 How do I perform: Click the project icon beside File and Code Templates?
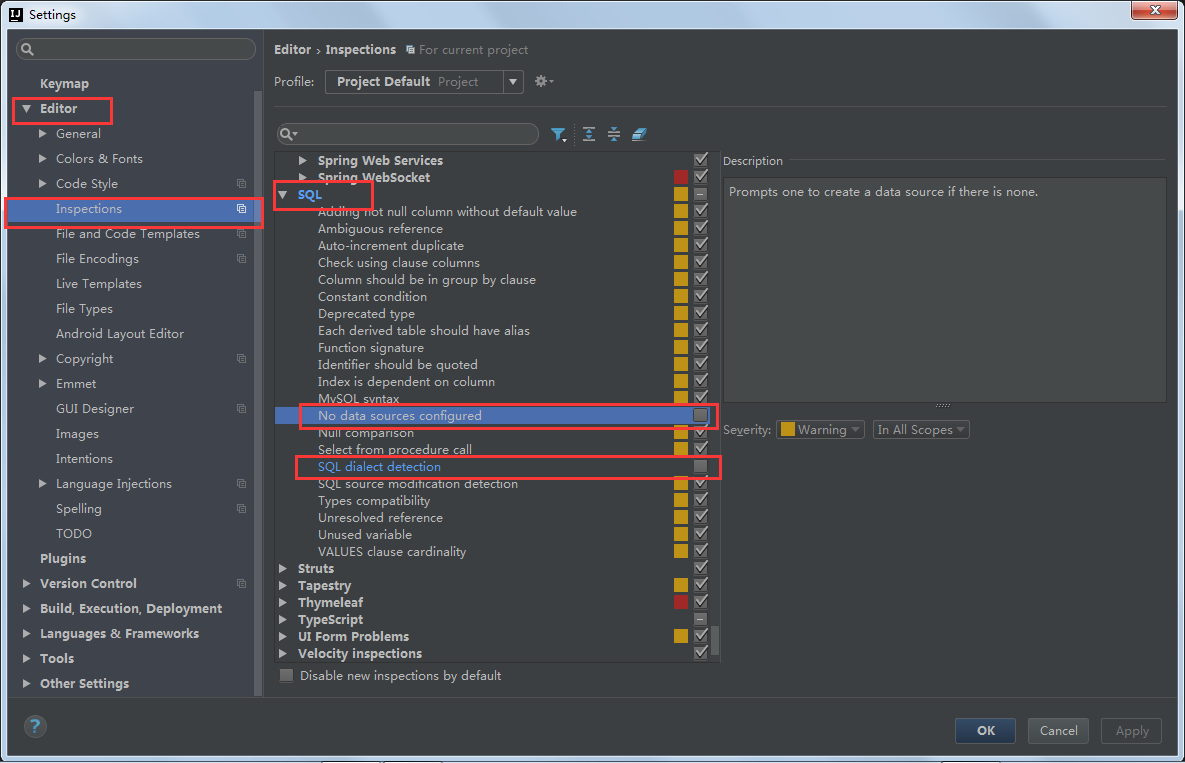pos(242,234)
